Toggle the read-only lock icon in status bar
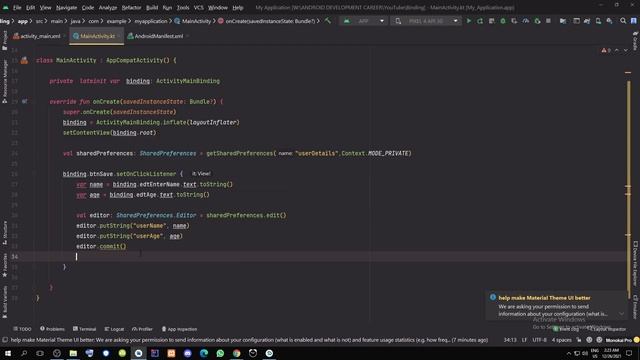The width and height of the screenshot is (640, 360). (579, 340)
